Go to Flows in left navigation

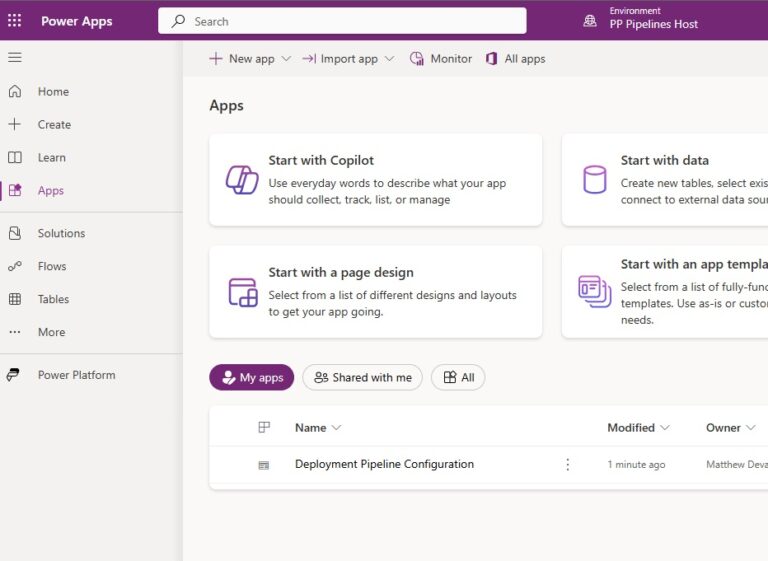tap(52, 266)
